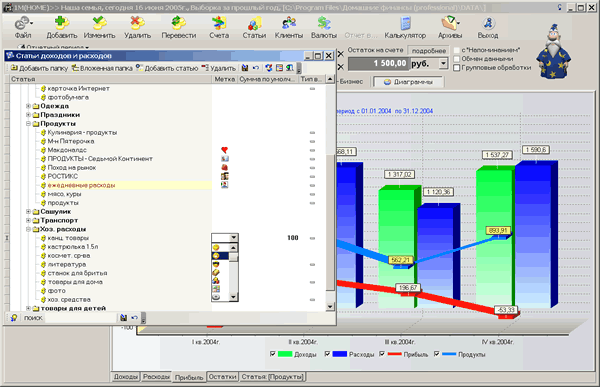Click the Выход exit icon

pyautogui.click(x=488, y=23)
